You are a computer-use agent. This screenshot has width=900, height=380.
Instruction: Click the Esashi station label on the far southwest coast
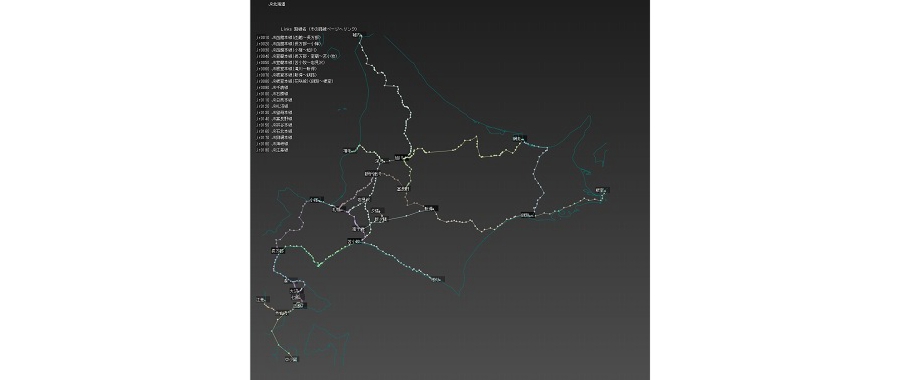coord(262,299)
